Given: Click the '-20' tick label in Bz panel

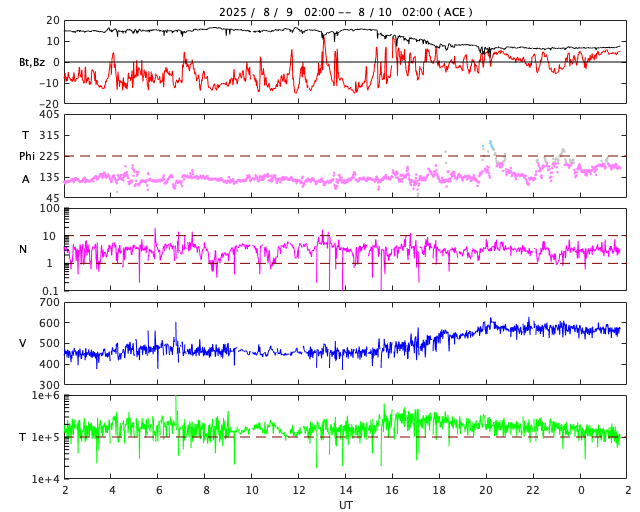Looking at the screenshot, I should [x=49, y=104].
